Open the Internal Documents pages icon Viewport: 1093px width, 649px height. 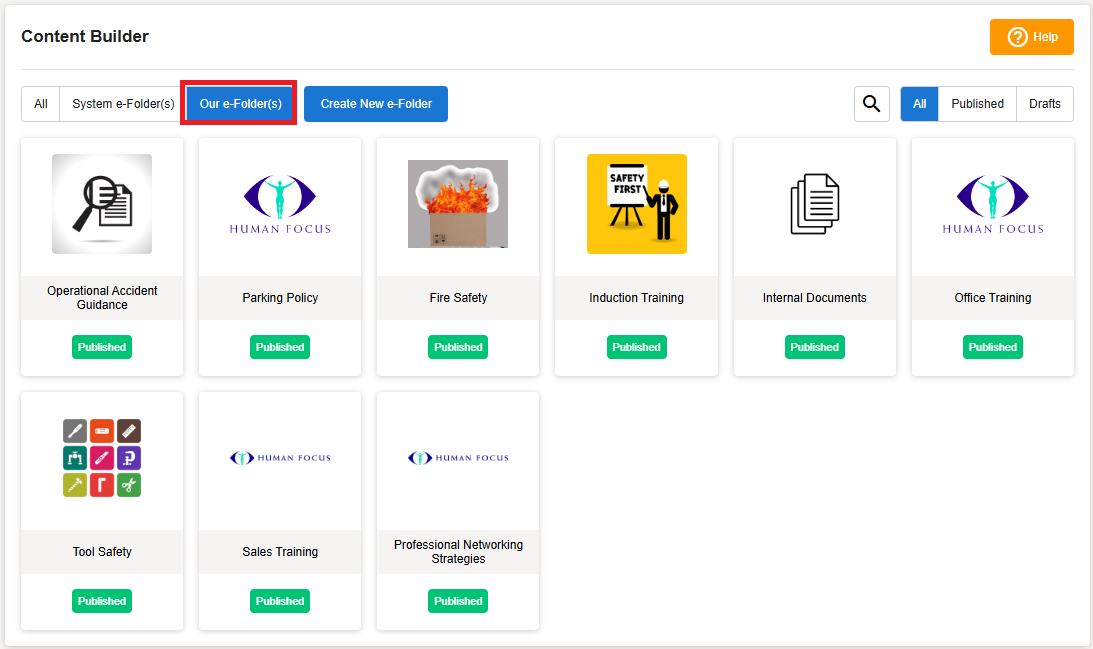[814, 204]
